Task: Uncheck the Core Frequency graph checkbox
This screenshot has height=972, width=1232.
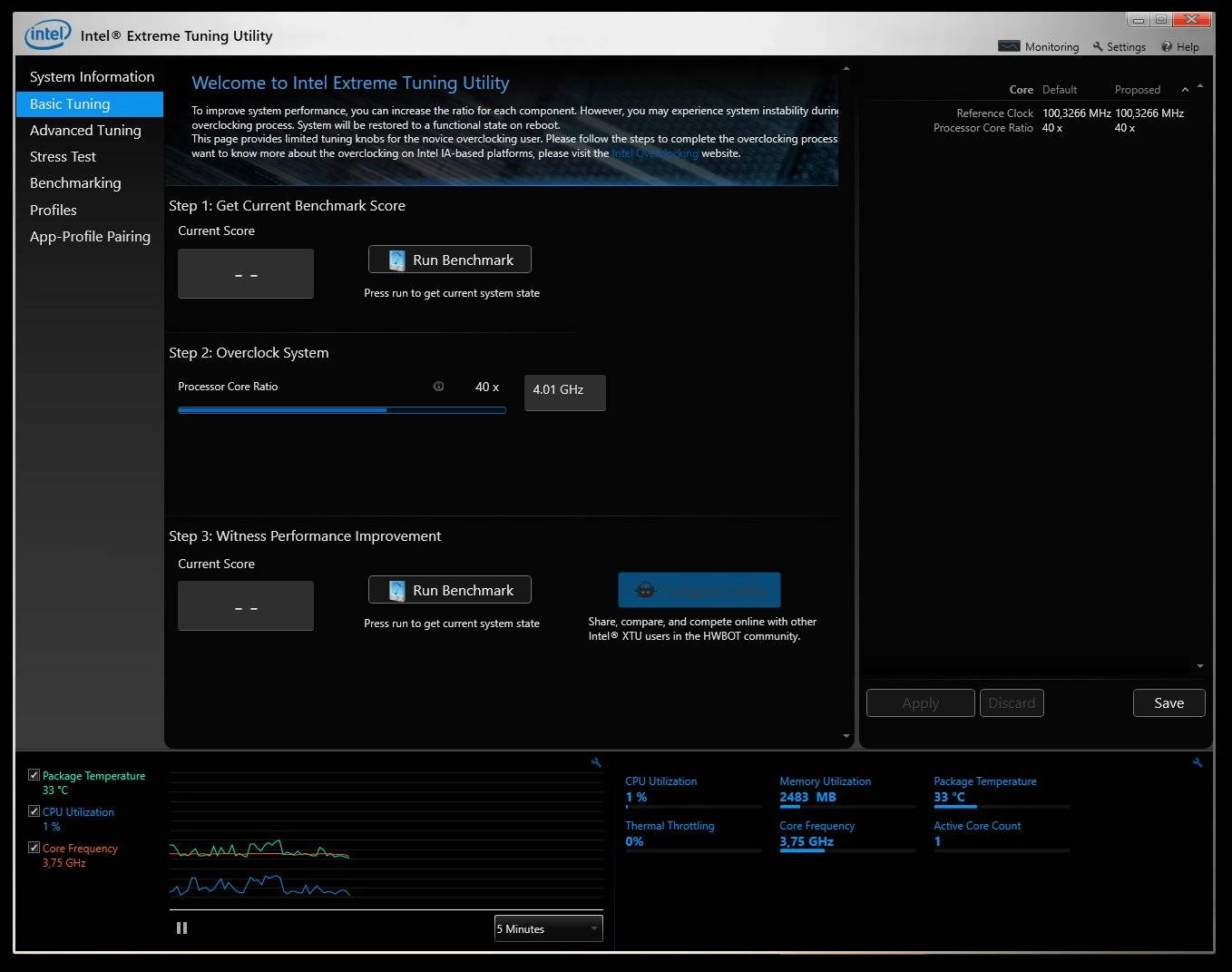Action: (x=34, y=847)
